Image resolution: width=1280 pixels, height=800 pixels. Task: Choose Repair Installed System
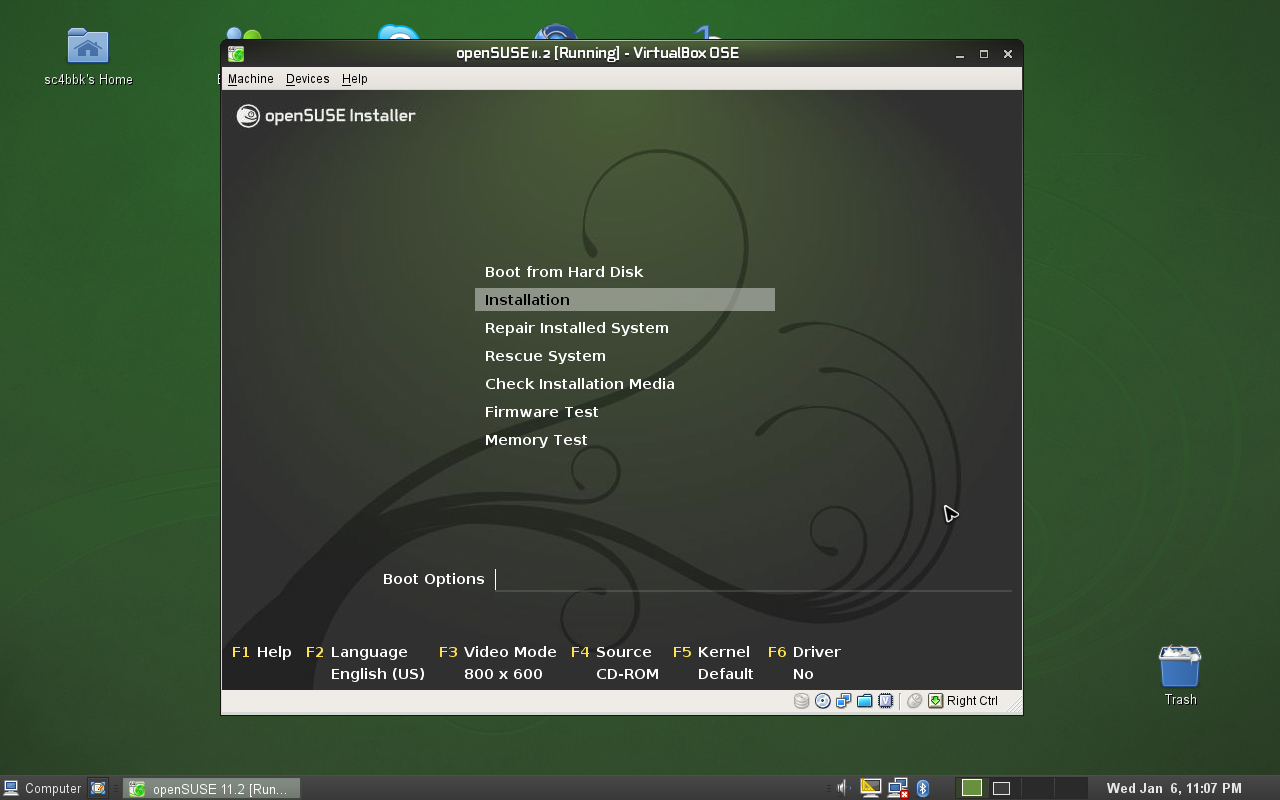[577, 328]
